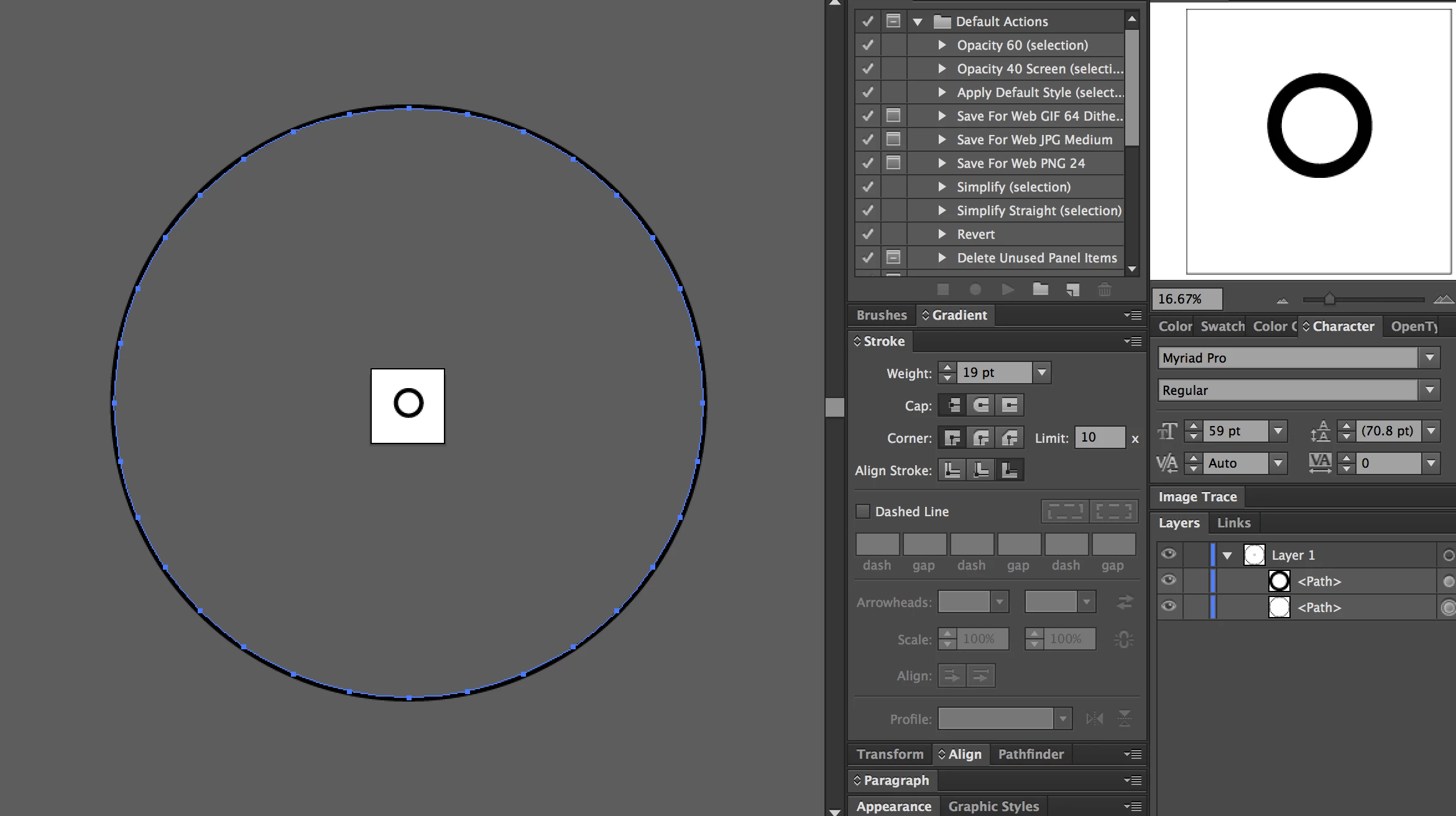Toggle the Revert action checkmark off
Image resolution: width=1456 pixels, height=816 pixels.
point(868,234)
